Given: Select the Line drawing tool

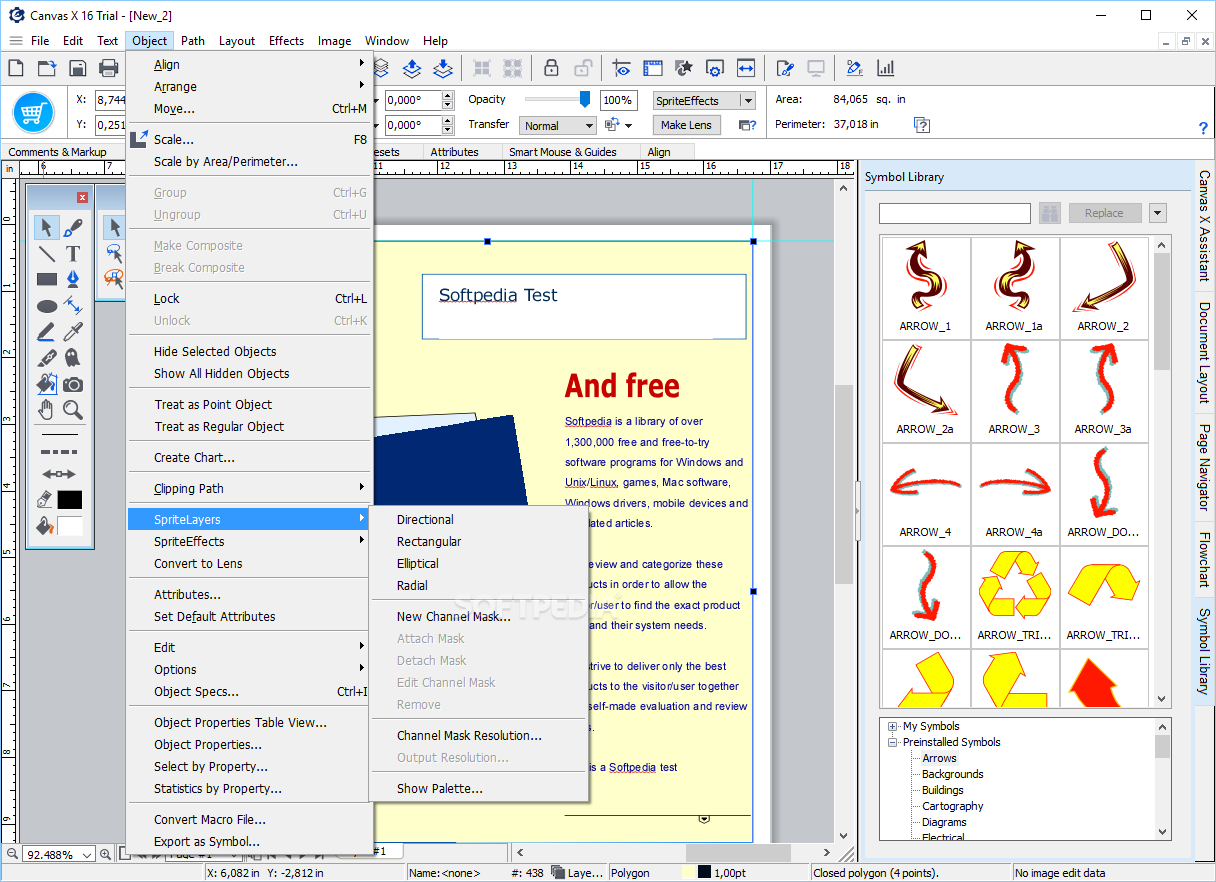Looking at the screenshot, I should [46, 253].
